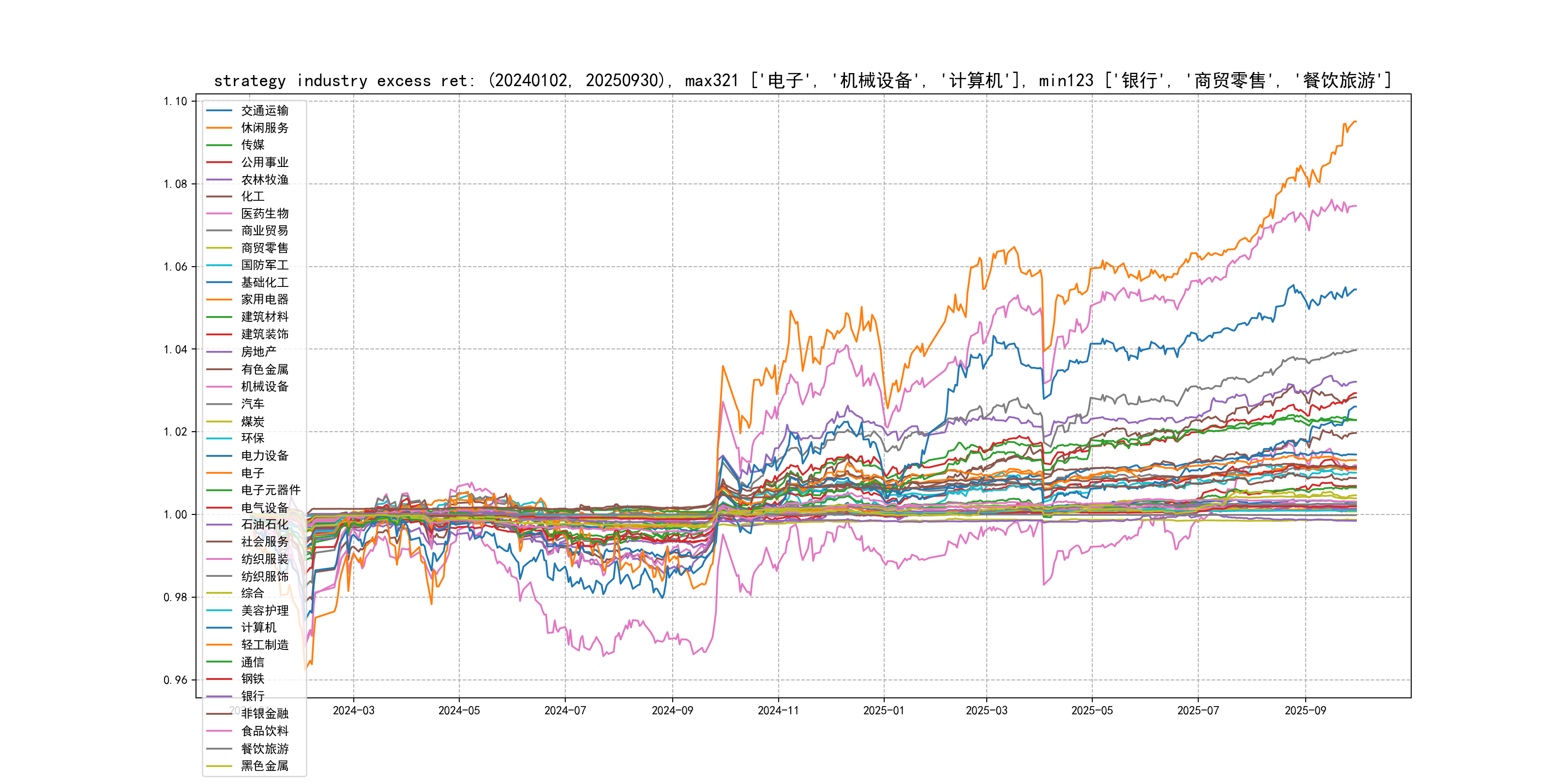Click the 国防军工 legend entry
Image resolution: width=1568 pixels, height=784 pixels.
coord(264,265)
